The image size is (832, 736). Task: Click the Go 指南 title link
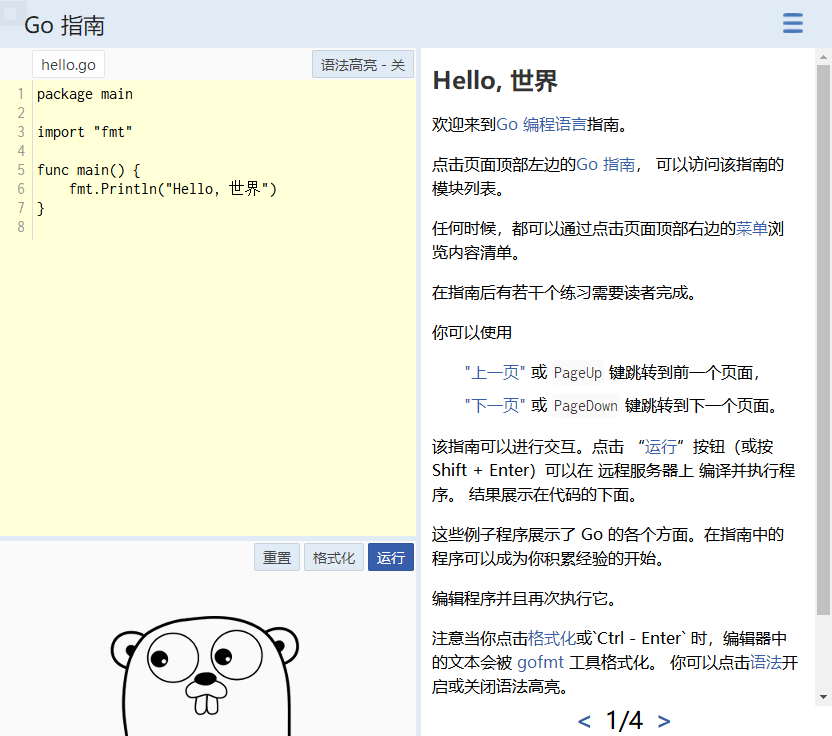65,25
